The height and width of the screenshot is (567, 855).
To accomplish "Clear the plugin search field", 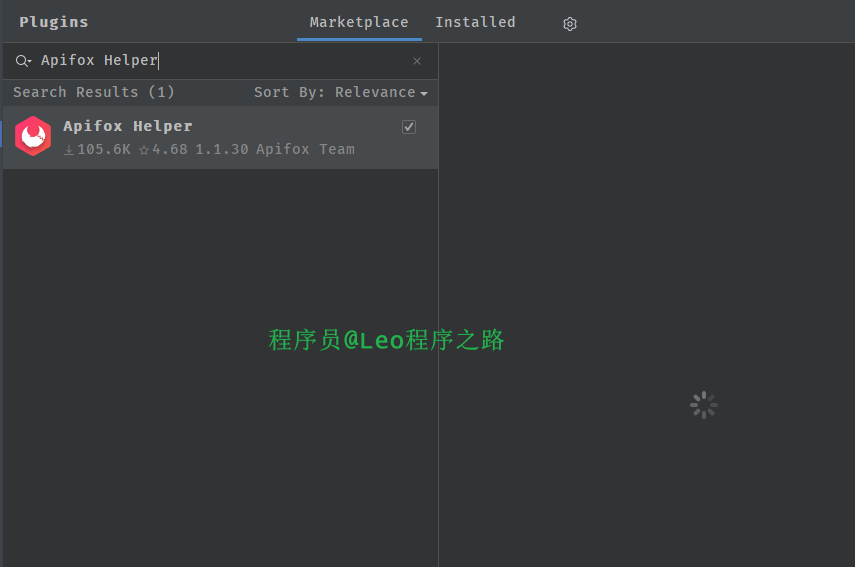I will point(417,61).
